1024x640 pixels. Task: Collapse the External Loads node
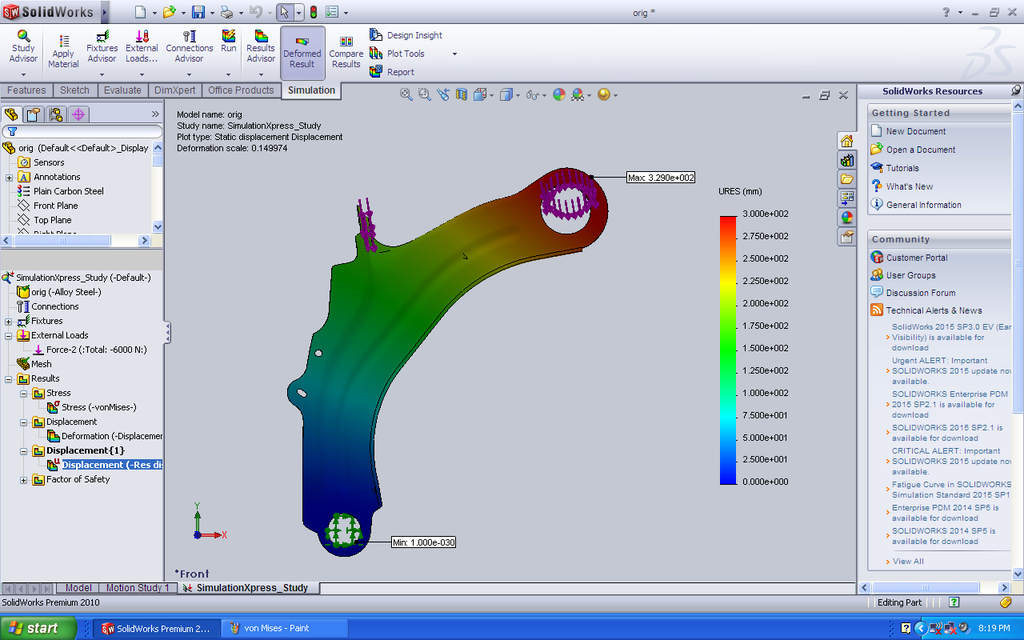point(9,336)
